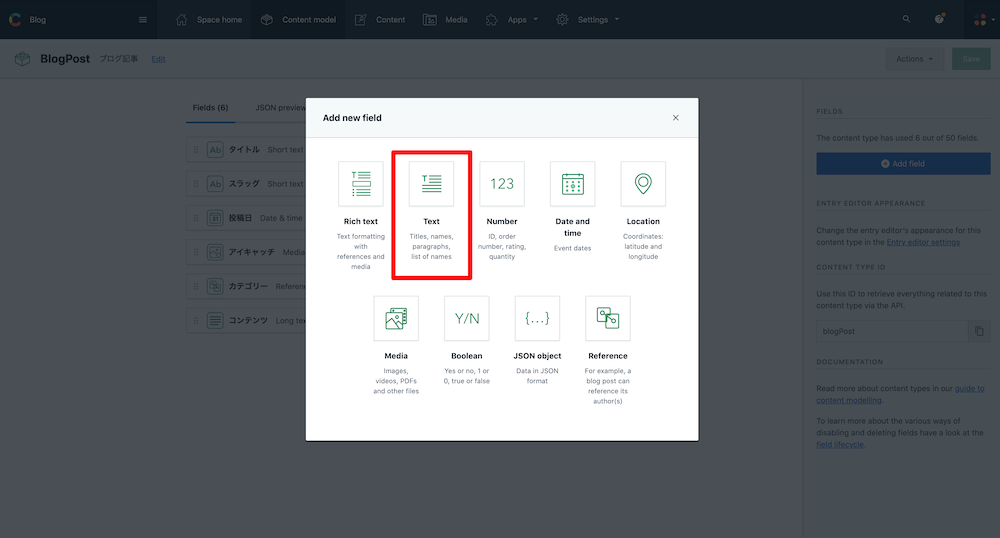Open the search icon in top bar
This screenshot has width=1000, height=538.
[x=906, y=19]
